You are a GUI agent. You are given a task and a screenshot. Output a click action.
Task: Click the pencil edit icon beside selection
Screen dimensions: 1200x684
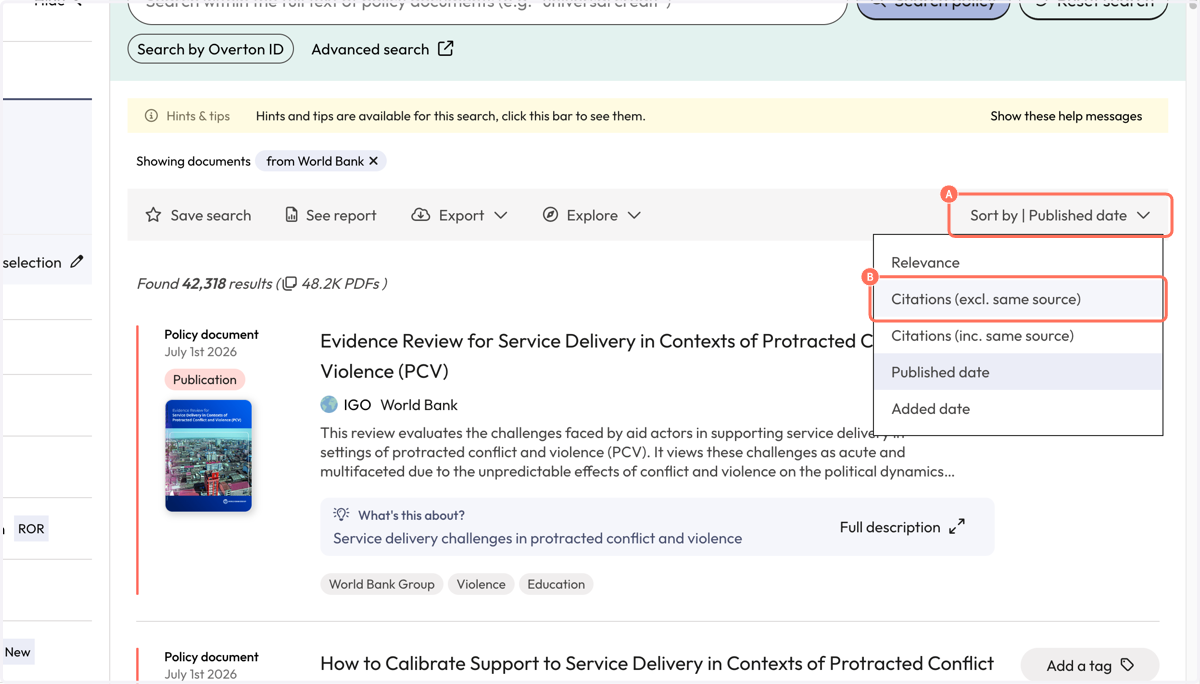click(x=77, y=262)
